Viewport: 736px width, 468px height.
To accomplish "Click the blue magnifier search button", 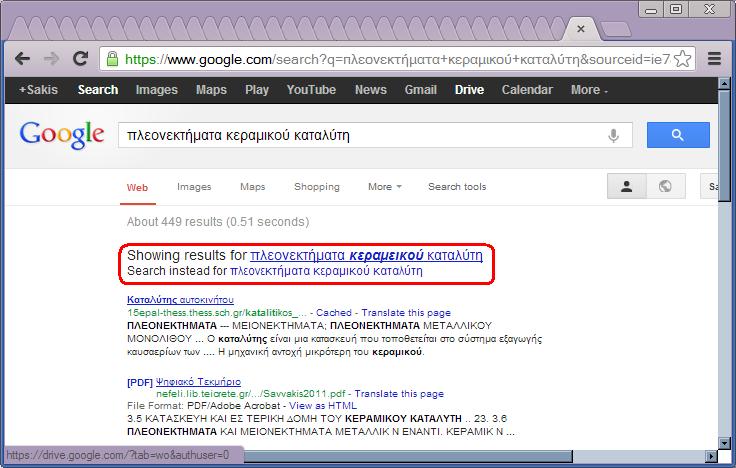I will tap(678, 135).
